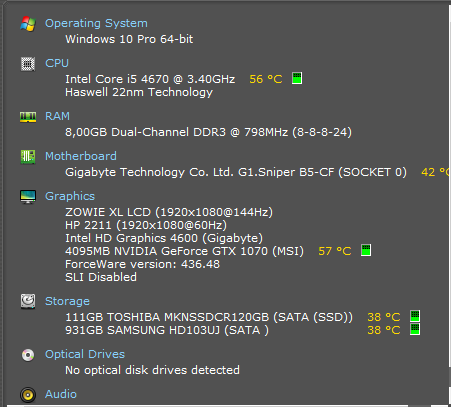
Task: Open the CPU section heading
Action: coord(57,63)
